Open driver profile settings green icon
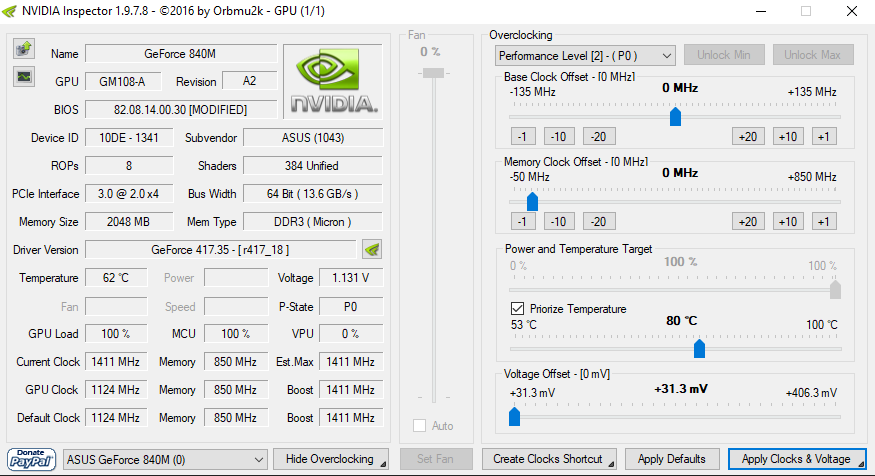 click(x=372, y=249)
